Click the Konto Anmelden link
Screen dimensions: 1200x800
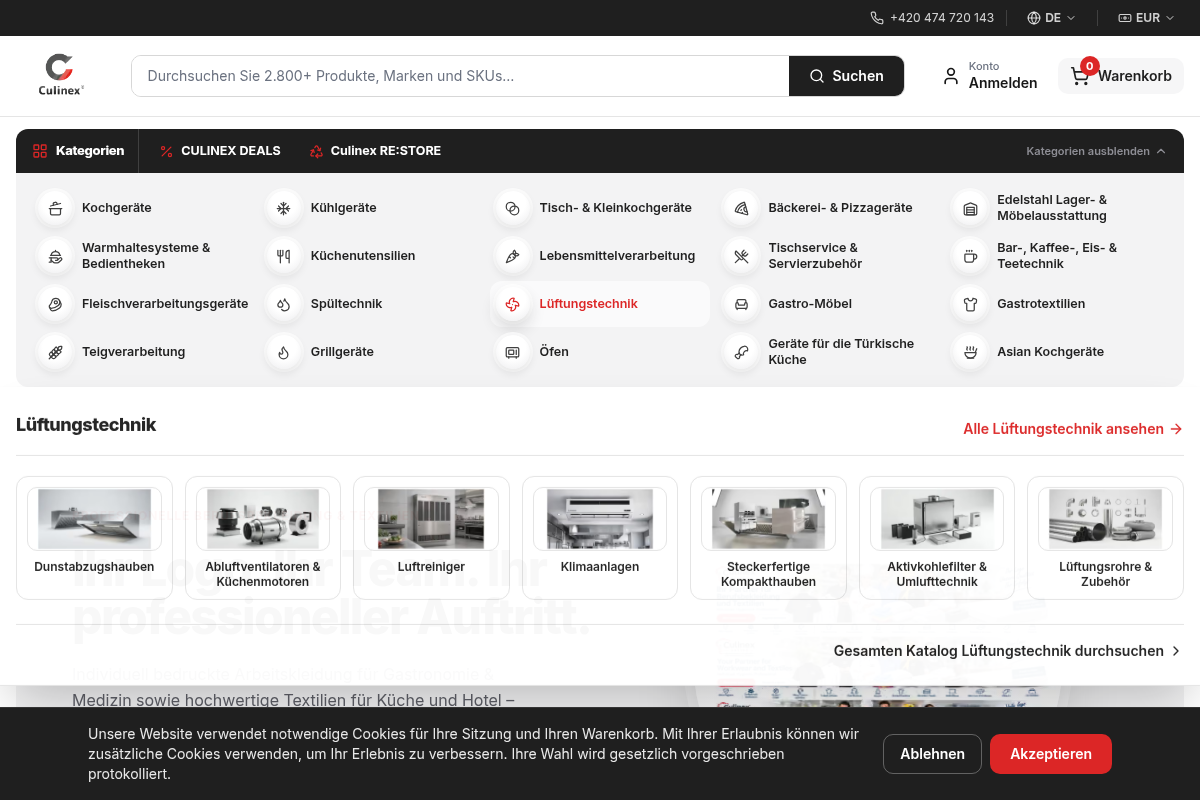(x=990, y=76)
